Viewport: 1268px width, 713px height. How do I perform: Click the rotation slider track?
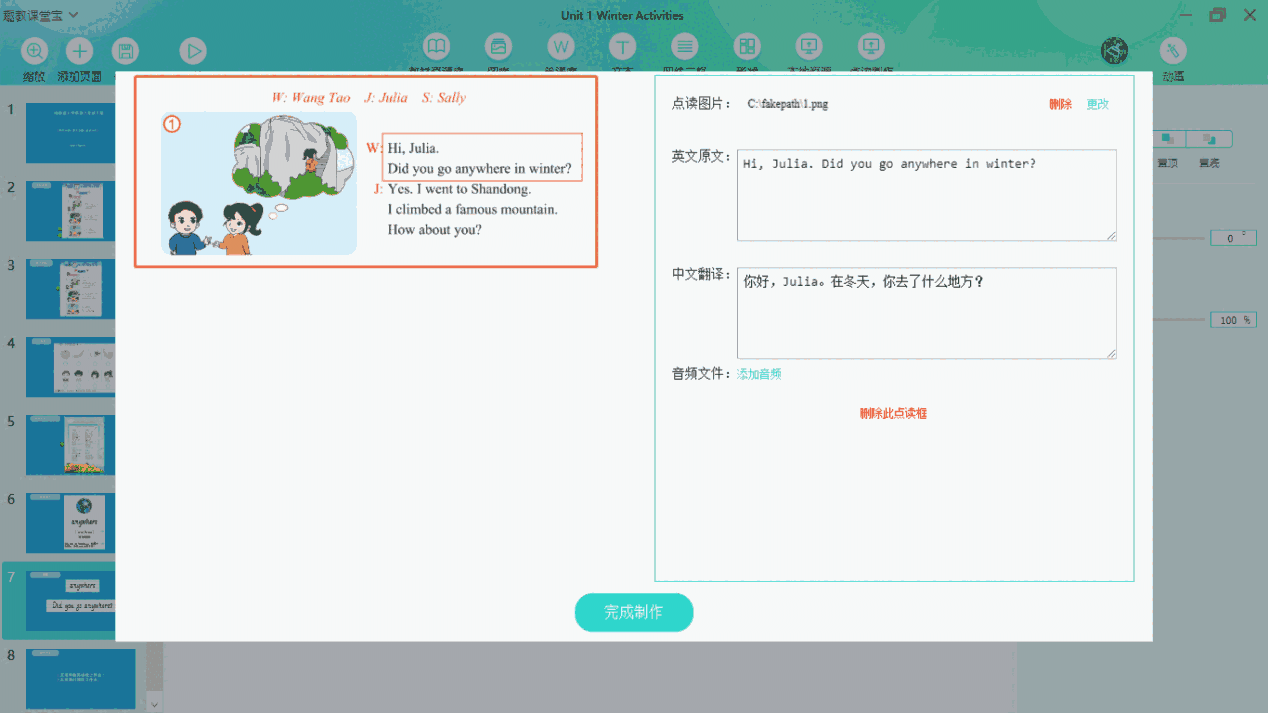1180,238
